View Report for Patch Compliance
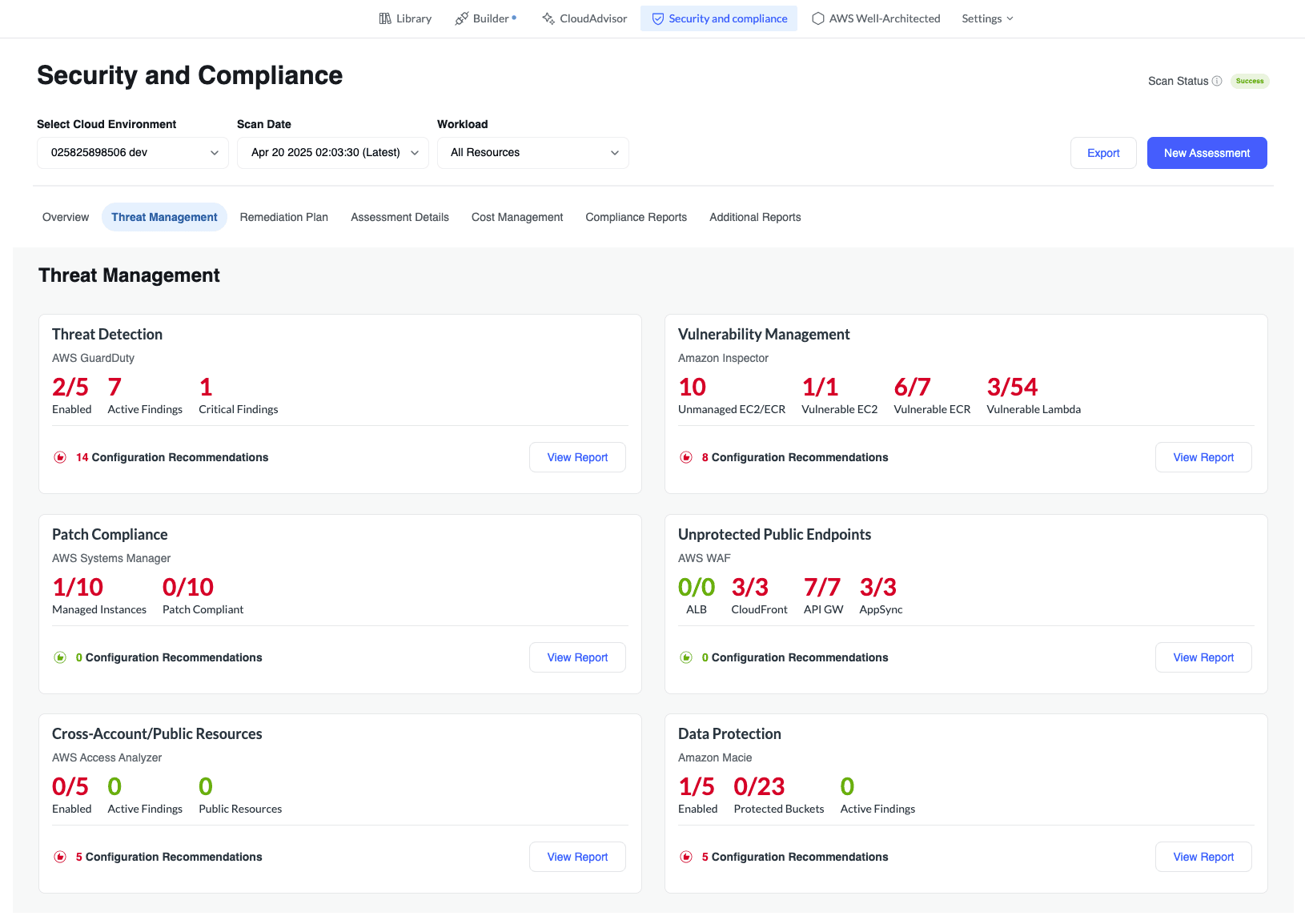Screen dimensions: 1305x924 click(577, 657)
